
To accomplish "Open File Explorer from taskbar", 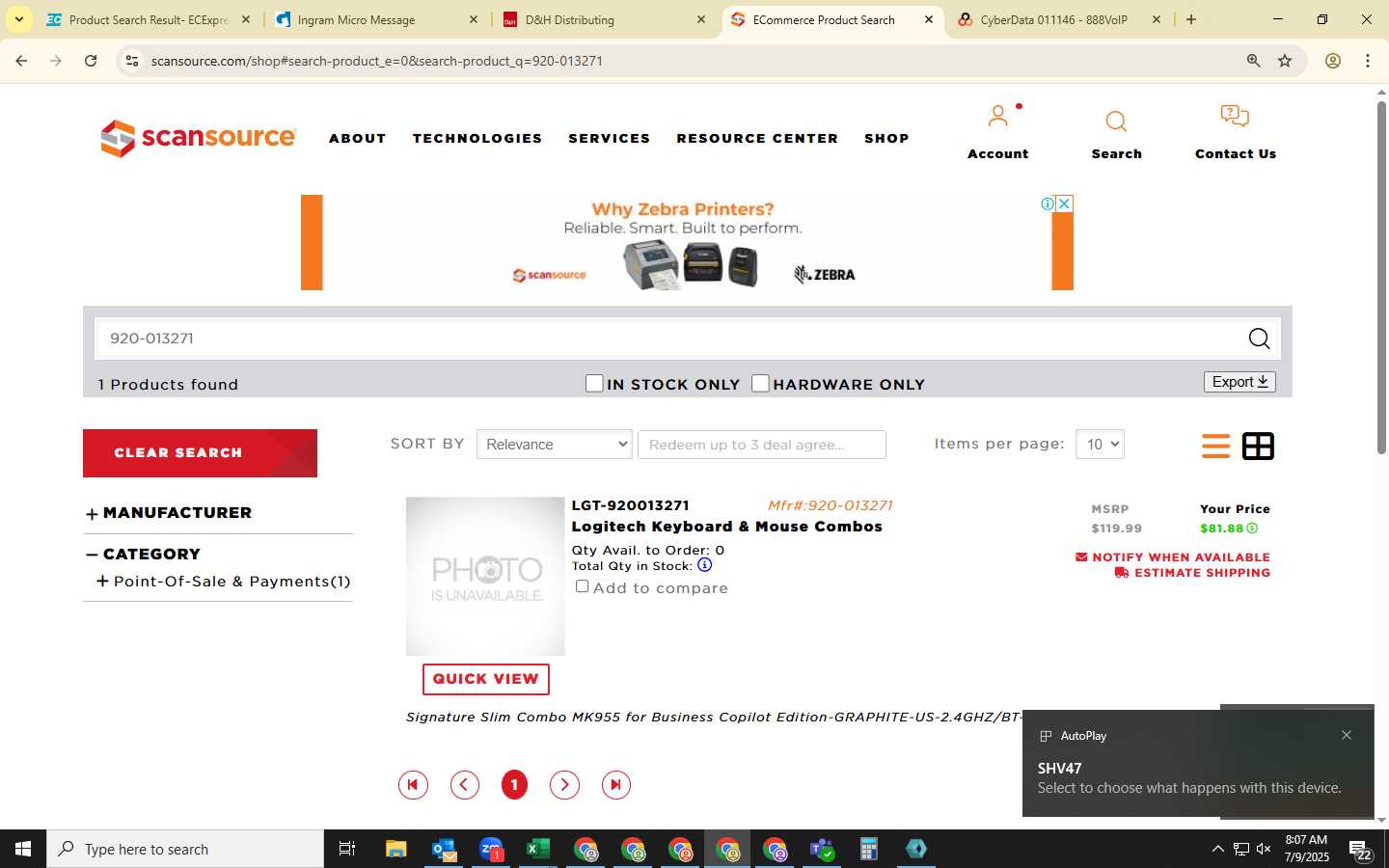I will coord(396,849).
